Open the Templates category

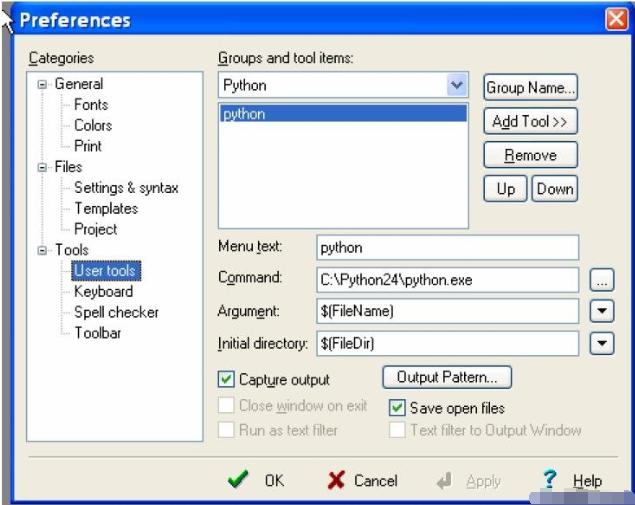(x=106, y=208)
